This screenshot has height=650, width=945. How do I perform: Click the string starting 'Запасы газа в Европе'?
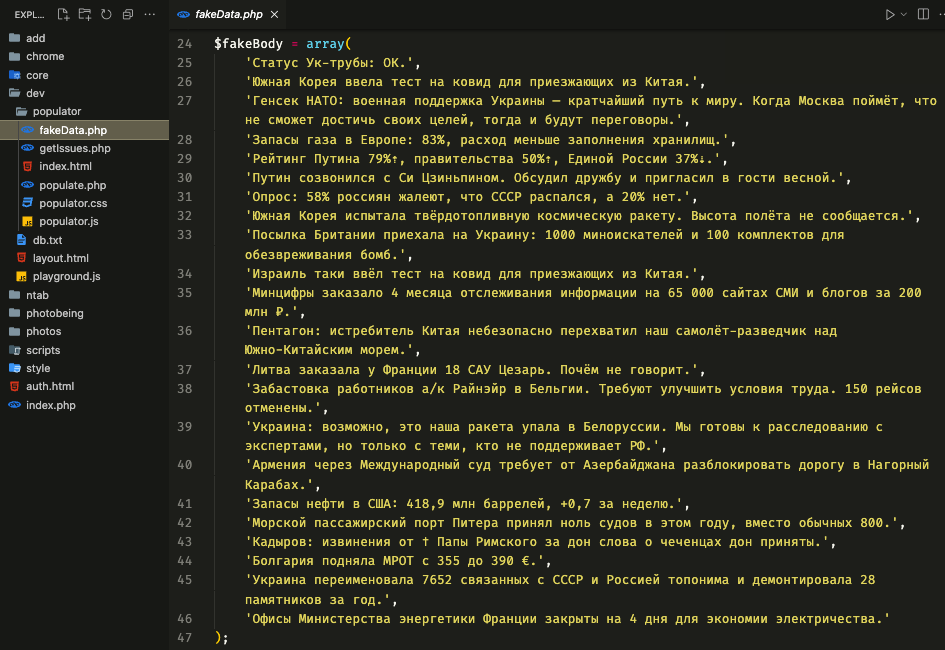coord(487,140)
